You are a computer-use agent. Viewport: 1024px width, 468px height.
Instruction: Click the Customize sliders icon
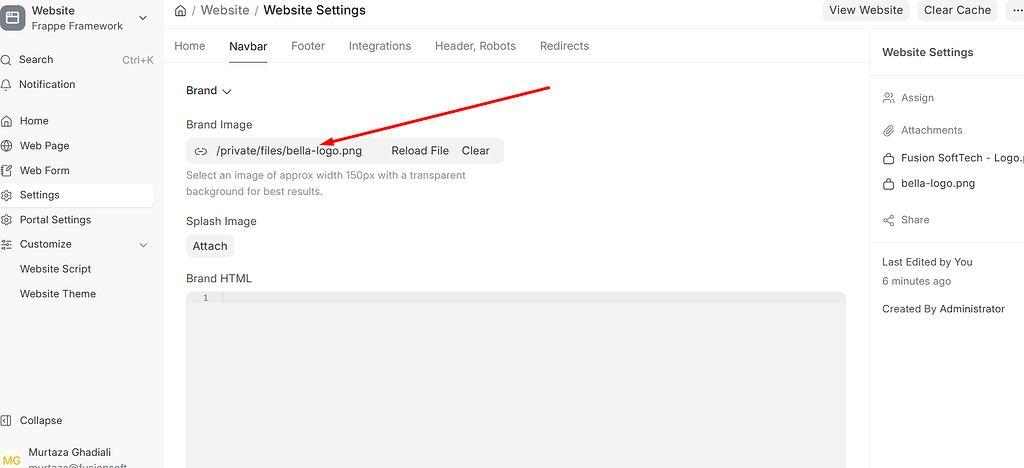tap(6, 245)
